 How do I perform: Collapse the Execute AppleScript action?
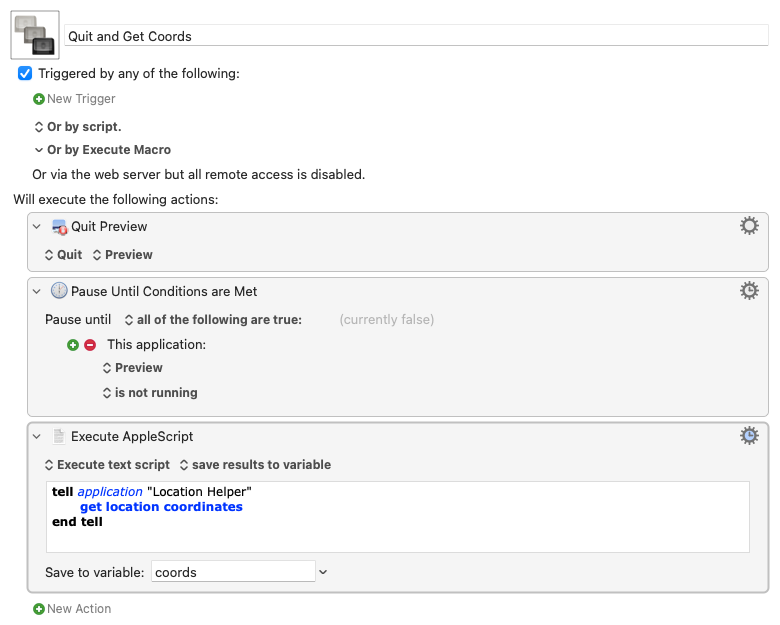pyautogui.click(x=37, y=436)
